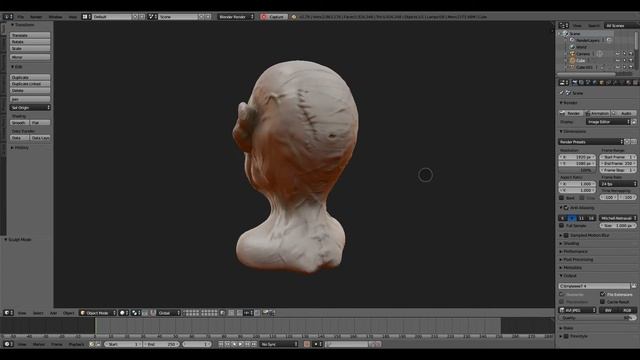Open the Set Origin dropdown
Viewport: 640px width, 360px height.
[30, 107]
